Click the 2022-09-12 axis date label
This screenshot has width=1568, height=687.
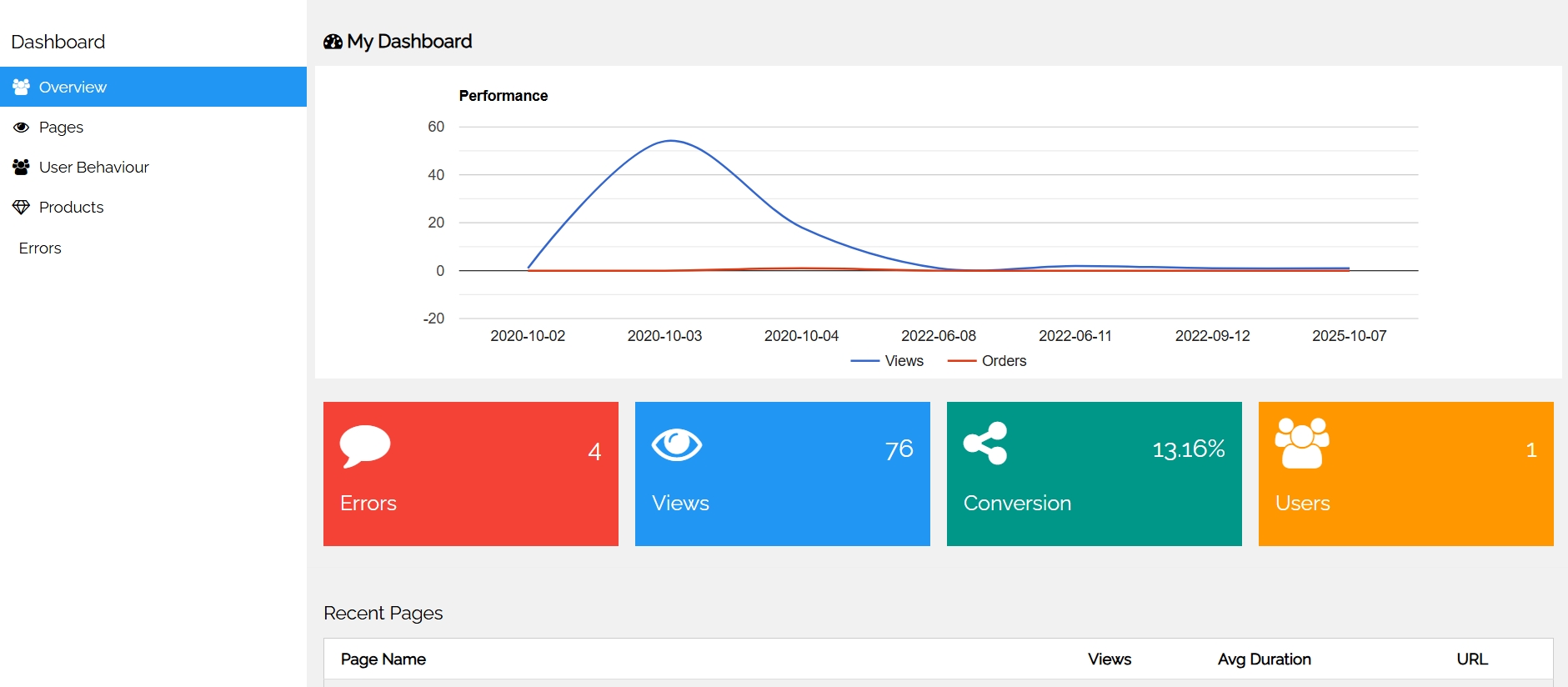point(1213,336)
